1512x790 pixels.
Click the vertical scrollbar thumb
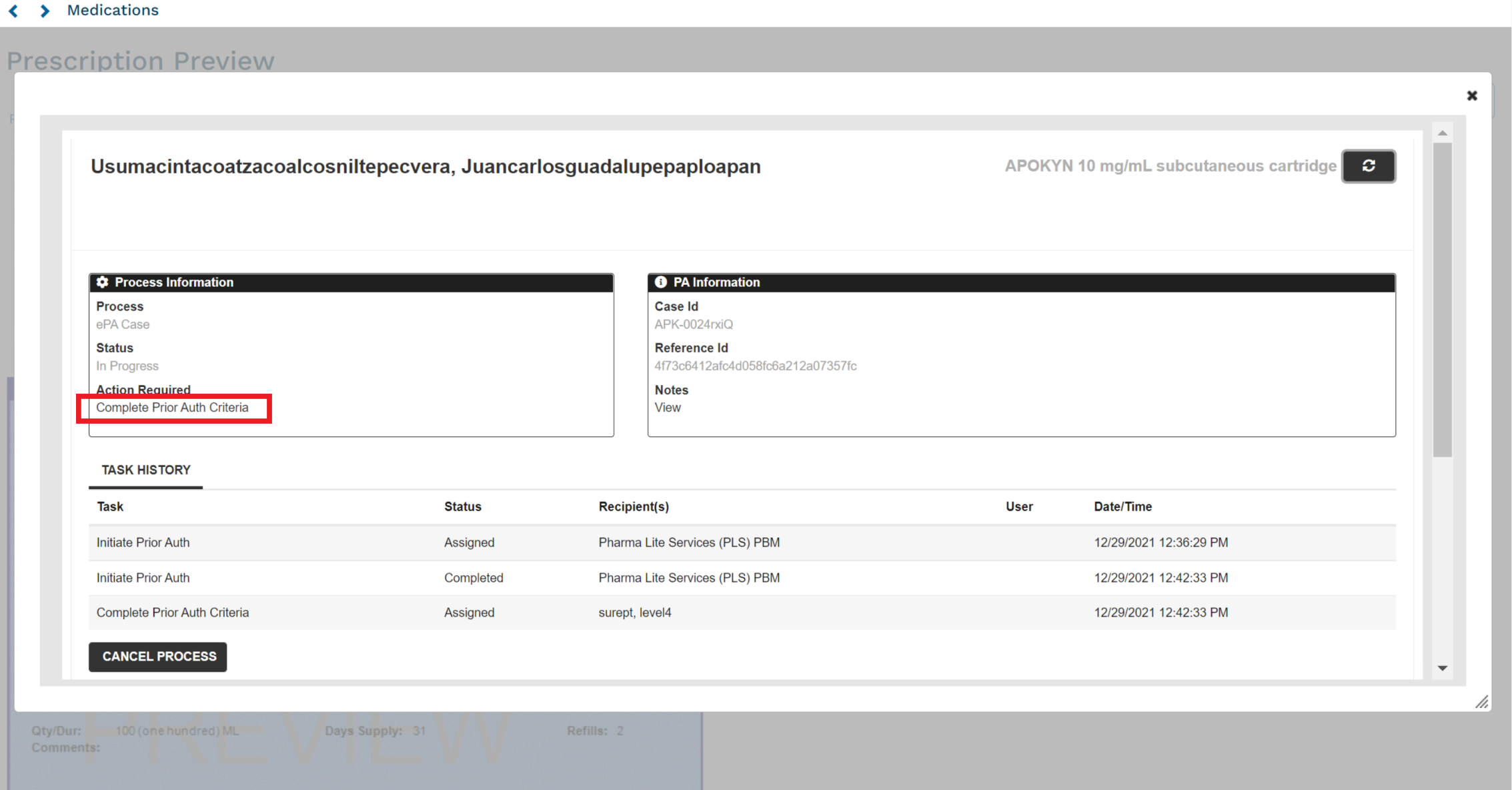pyautogui.click(x=1442, y=300)
